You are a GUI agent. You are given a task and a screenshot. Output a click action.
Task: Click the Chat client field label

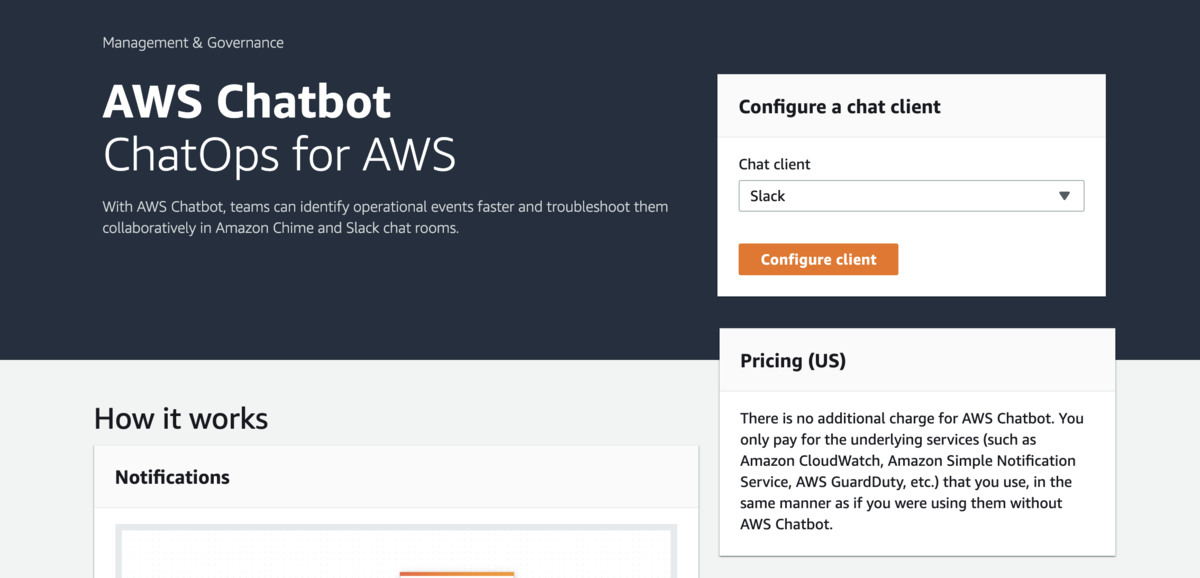pyautogui.click(x=774, y=164)
